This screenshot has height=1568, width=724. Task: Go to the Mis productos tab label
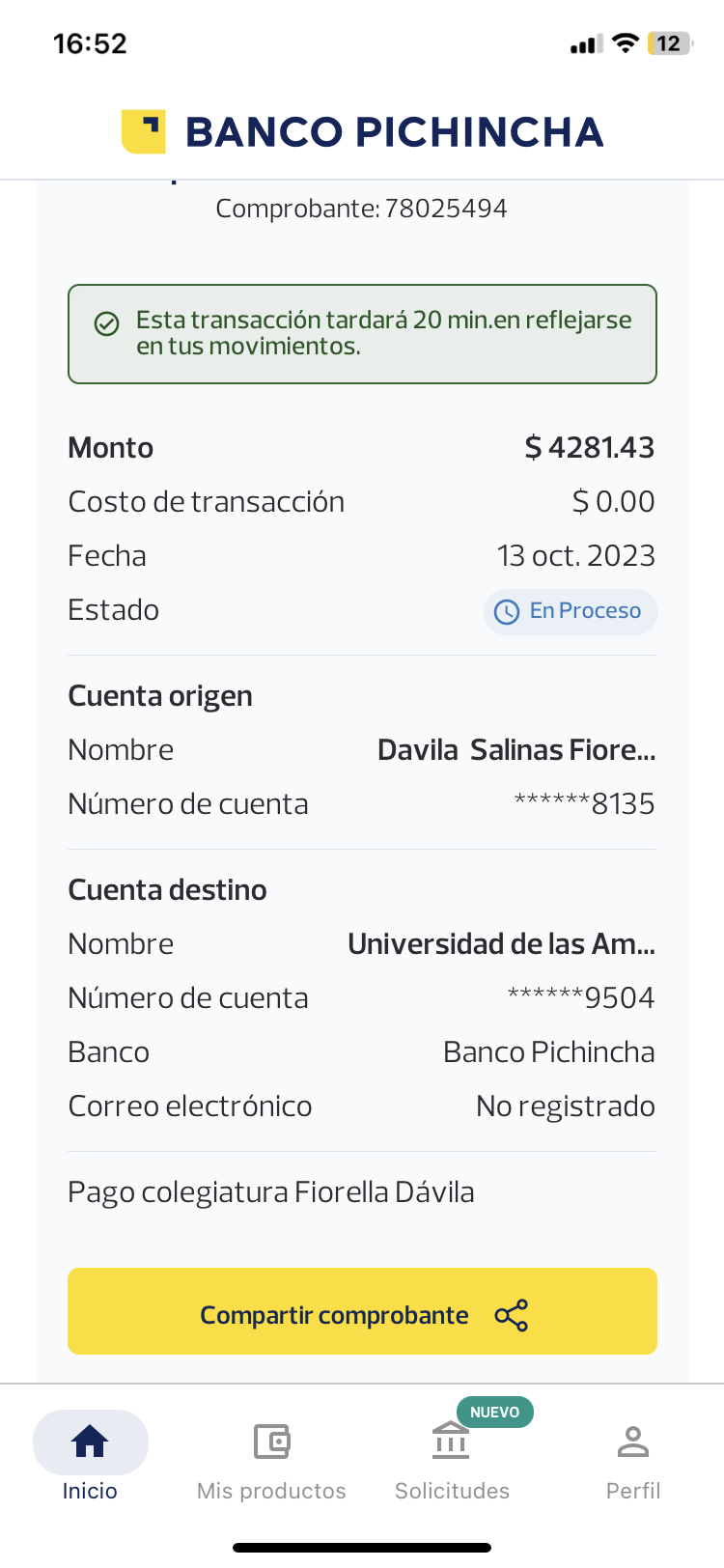(x=271, y=1491)
